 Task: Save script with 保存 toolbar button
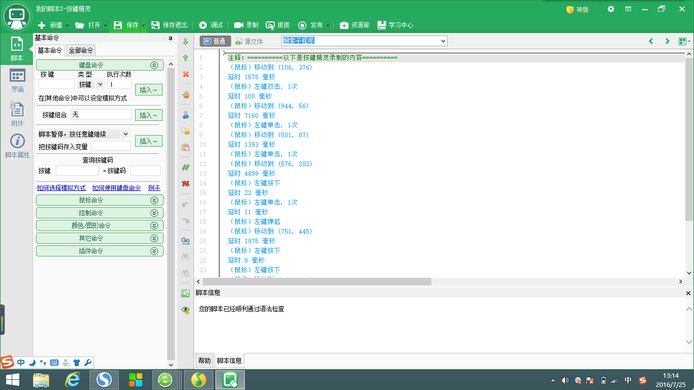(126, 25)
